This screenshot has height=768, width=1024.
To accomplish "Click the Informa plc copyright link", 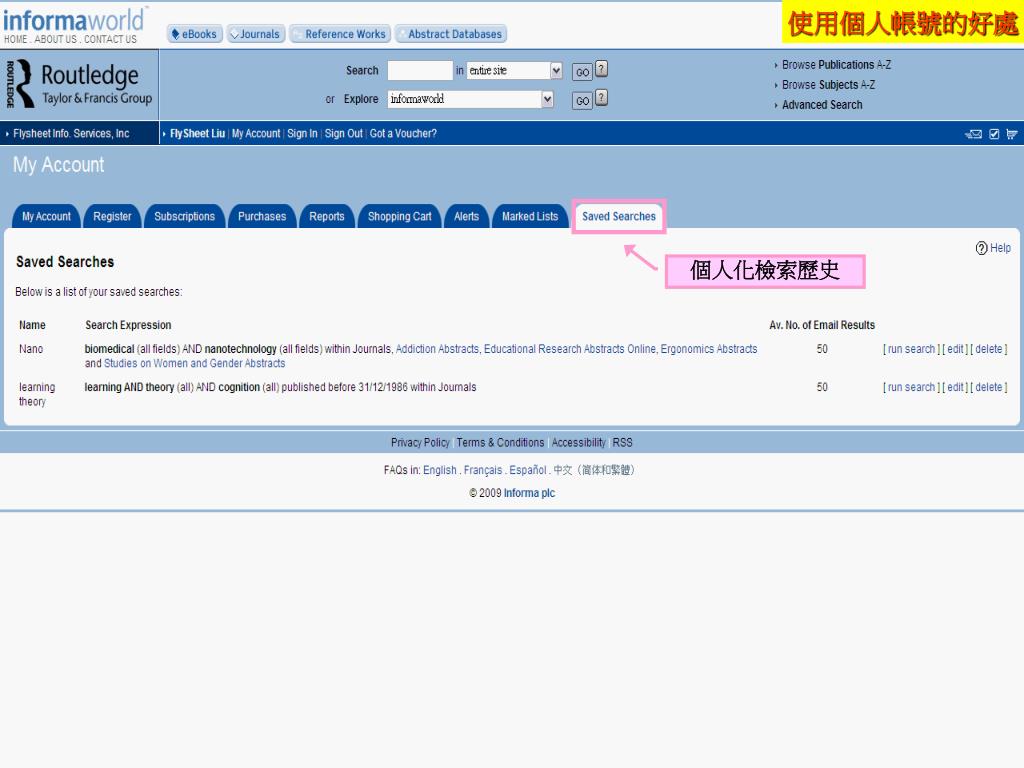I will [x=529, y=492].
